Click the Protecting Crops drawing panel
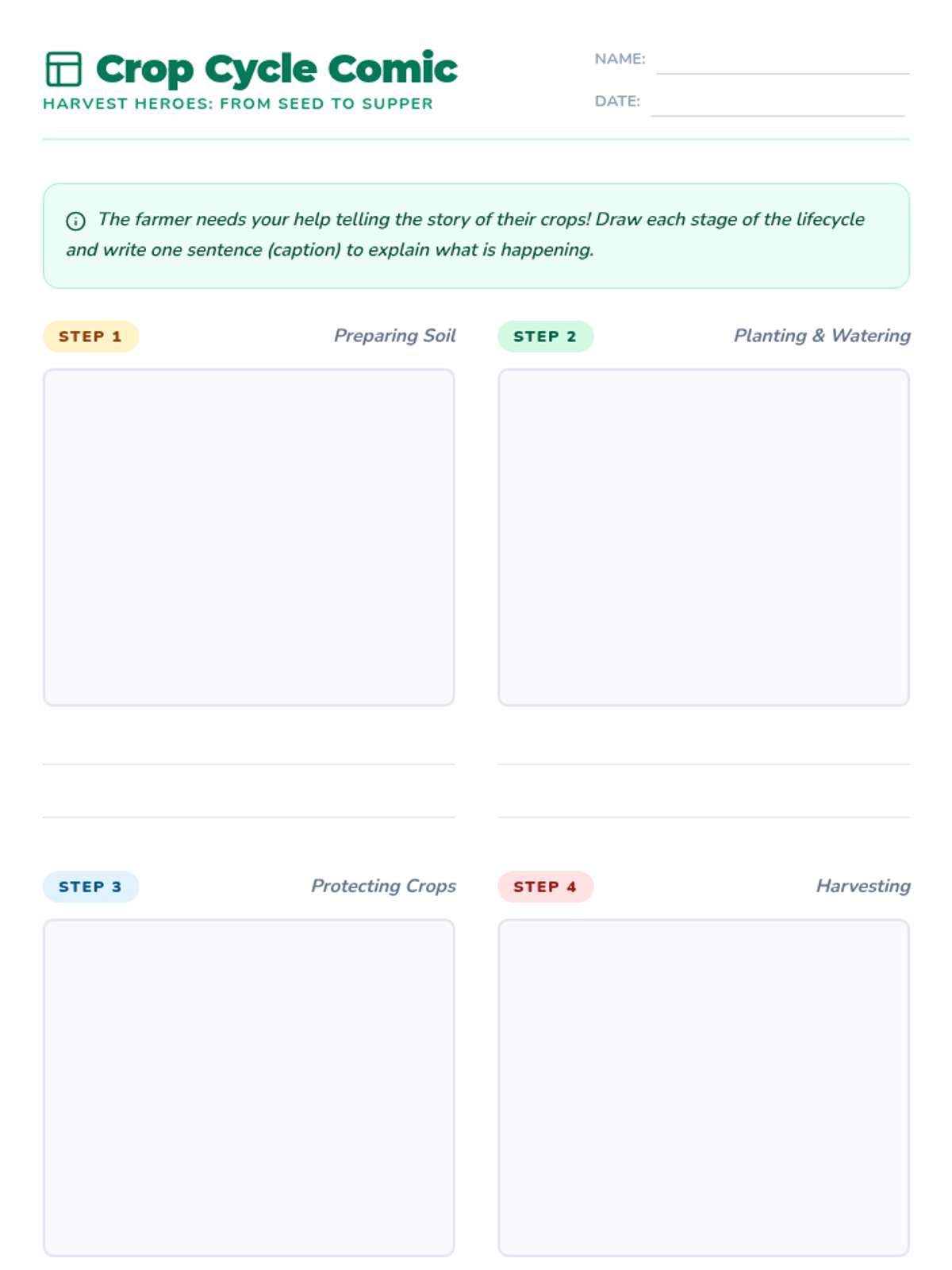This screenshot has height=1270, width=952. (248, 1087)
